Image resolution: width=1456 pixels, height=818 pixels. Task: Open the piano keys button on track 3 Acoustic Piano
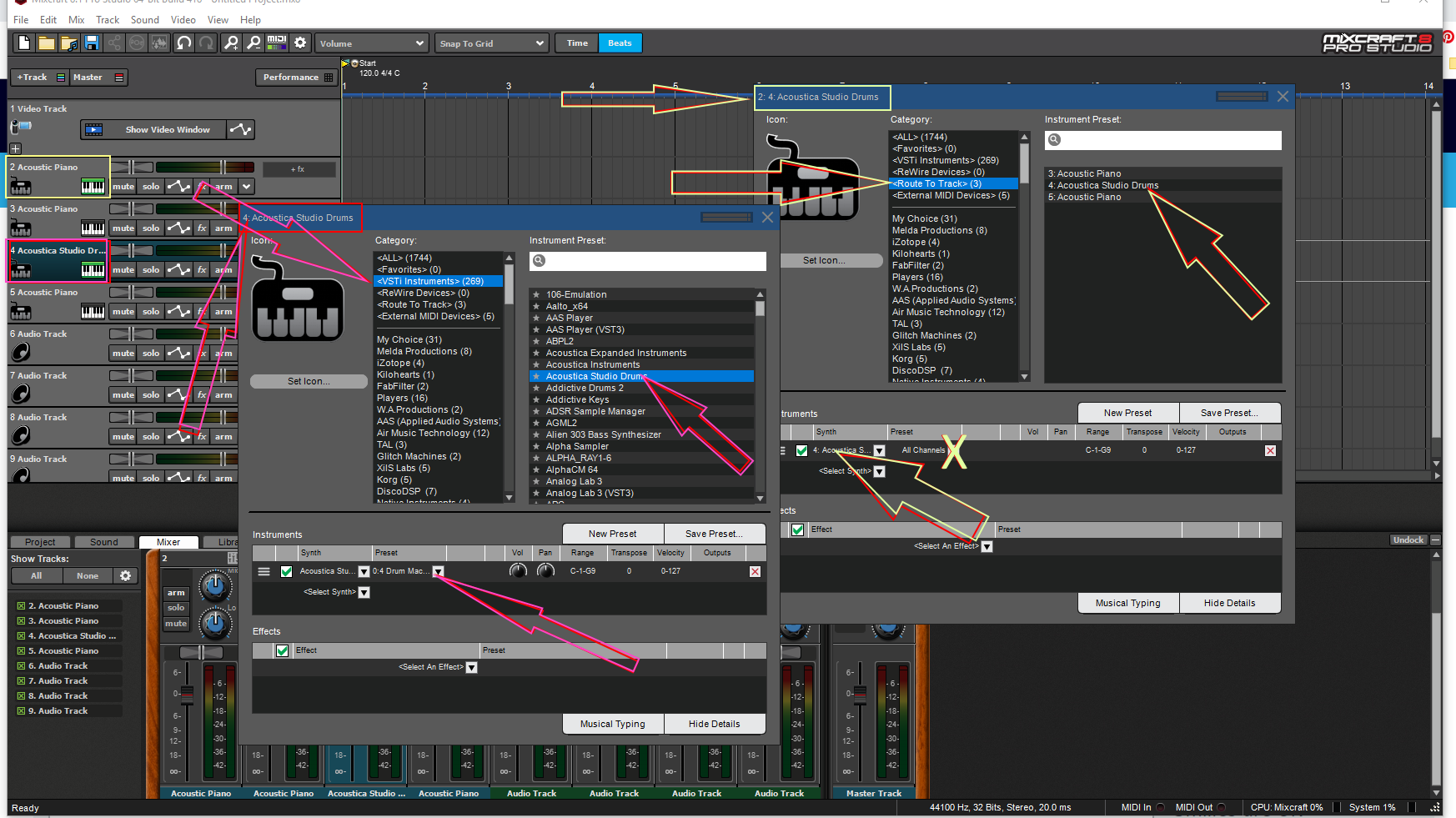click(x=93, y=228)
